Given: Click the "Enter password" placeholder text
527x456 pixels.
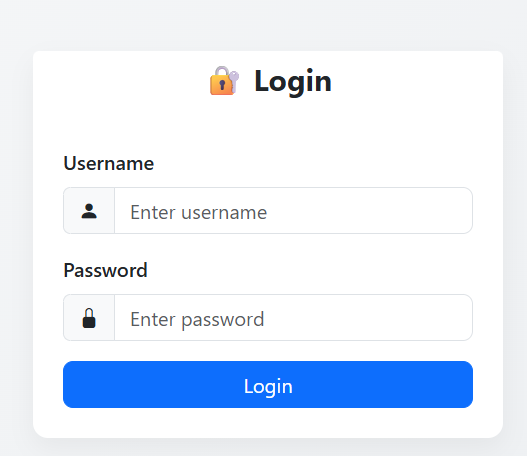Looking at the screenshot, I should [197, 319].
